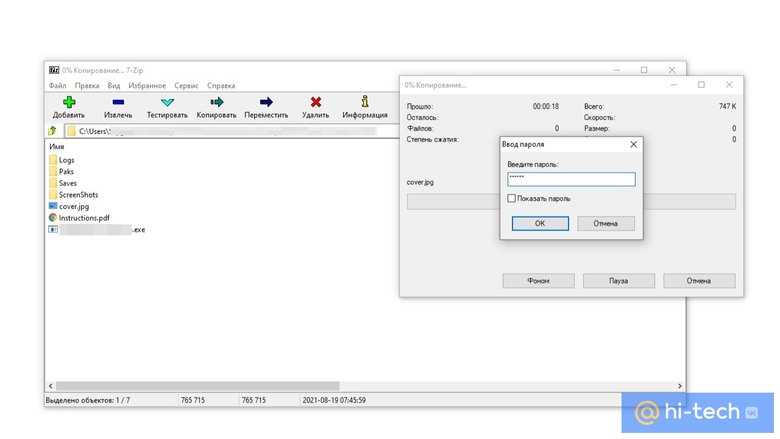Click the password input field
Viewport: 780px width, 439px height.
coord(571,179)
